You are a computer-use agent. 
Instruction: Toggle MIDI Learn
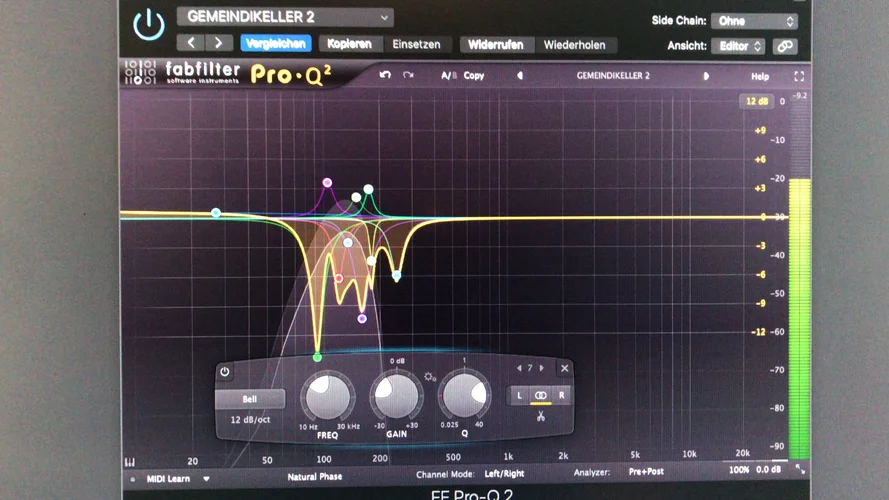pyautogui.click(x=168, y=479)
